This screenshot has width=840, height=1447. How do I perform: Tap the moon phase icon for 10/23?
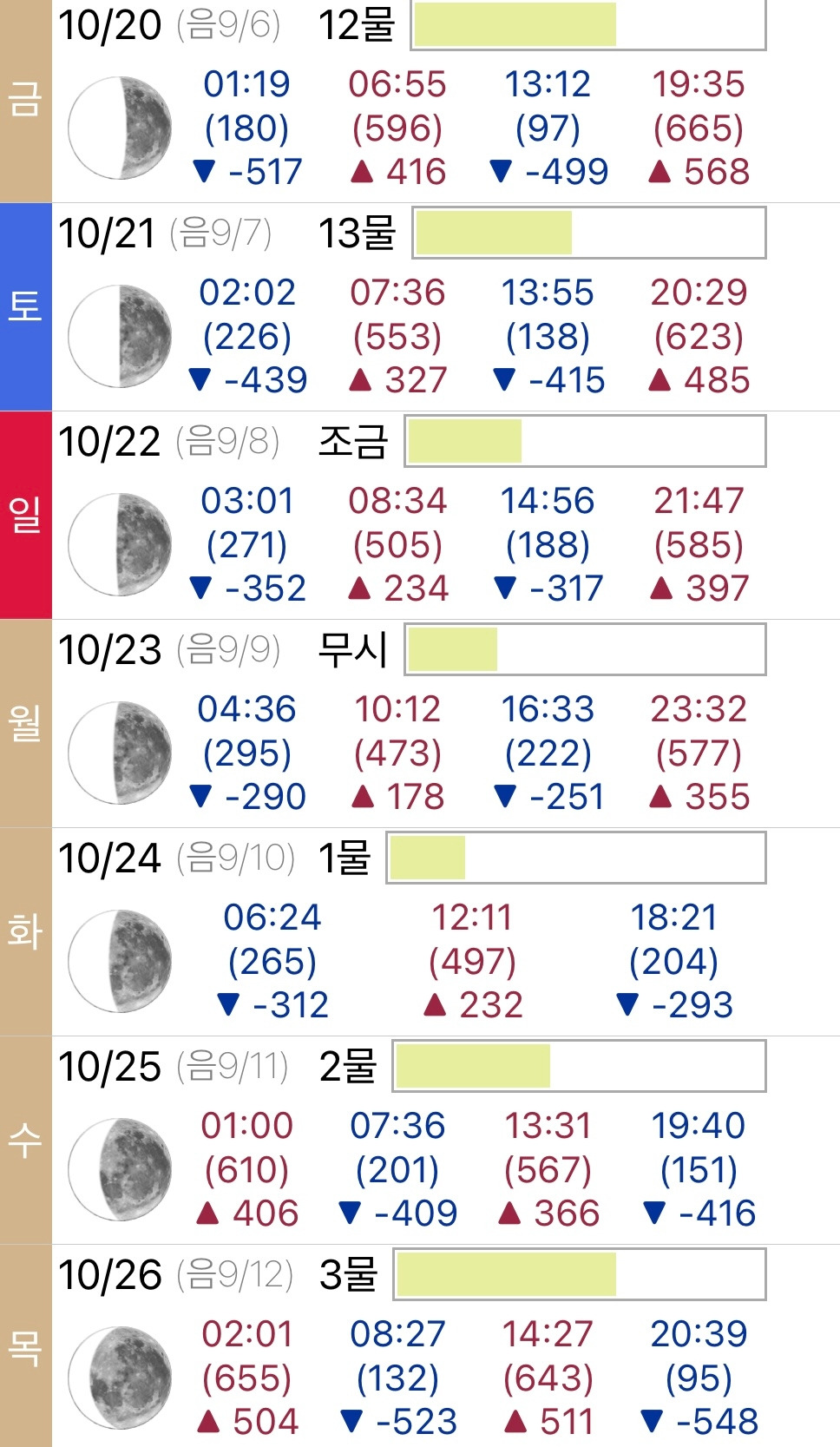click(x=120, y=753)
